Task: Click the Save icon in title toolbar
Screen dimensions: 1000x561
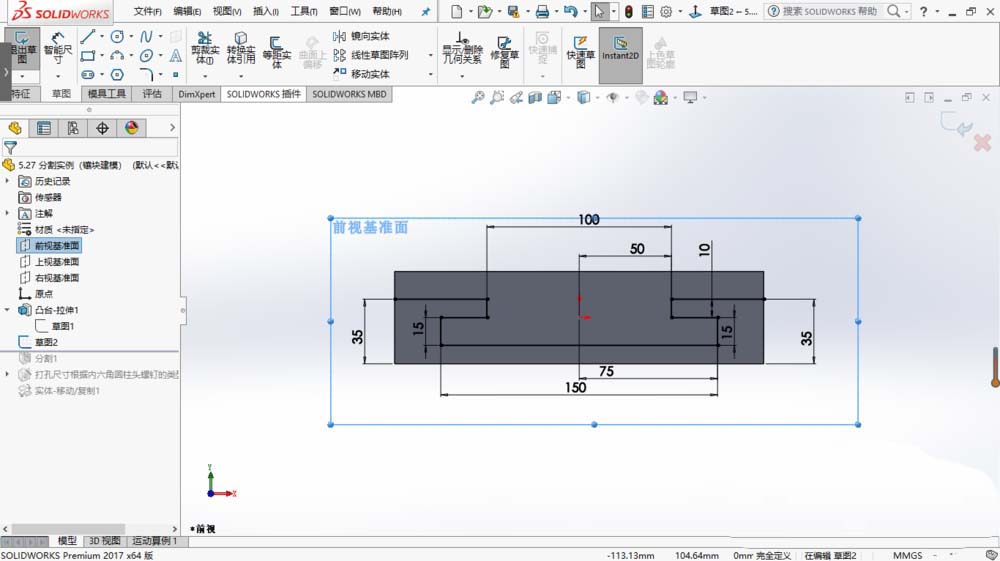Action: pos(513,11)
